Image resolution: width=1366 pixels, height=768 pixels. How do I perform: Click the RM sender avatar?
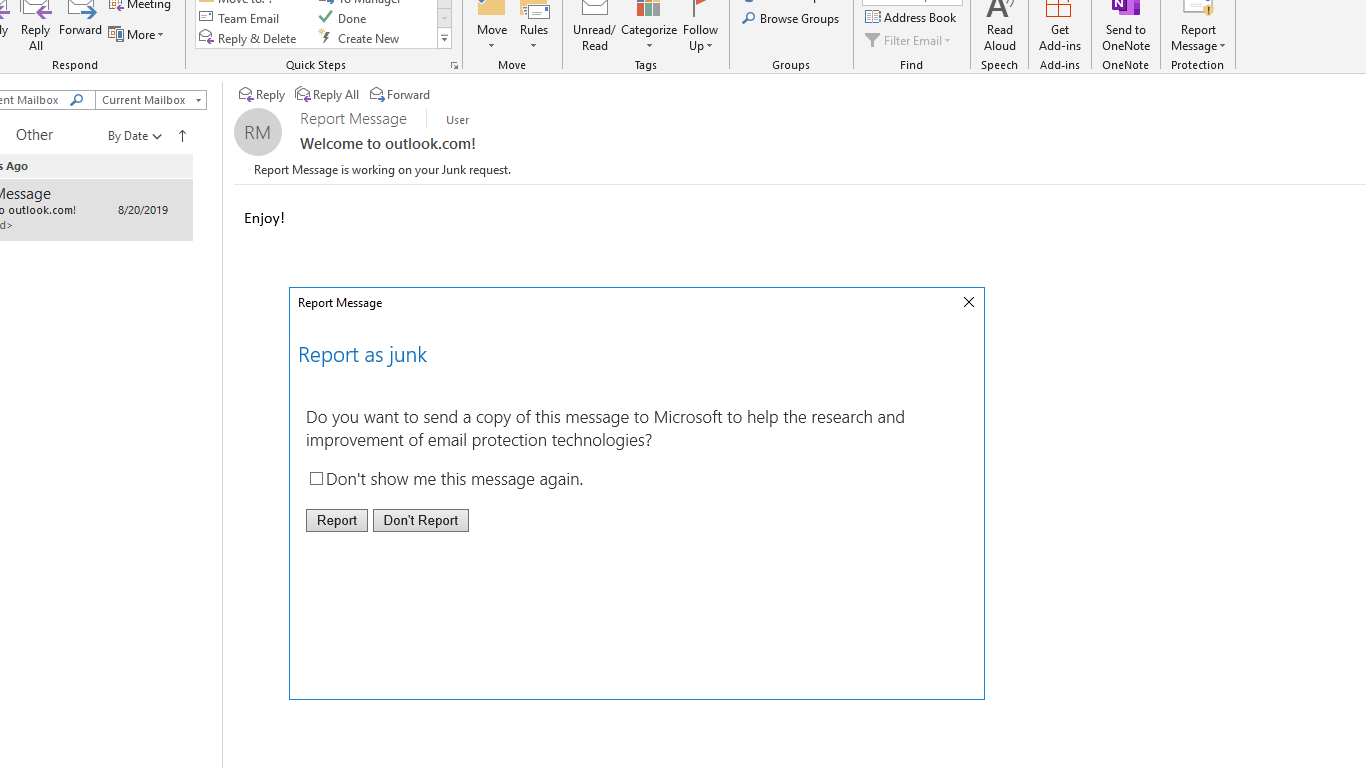coord(258,132)
